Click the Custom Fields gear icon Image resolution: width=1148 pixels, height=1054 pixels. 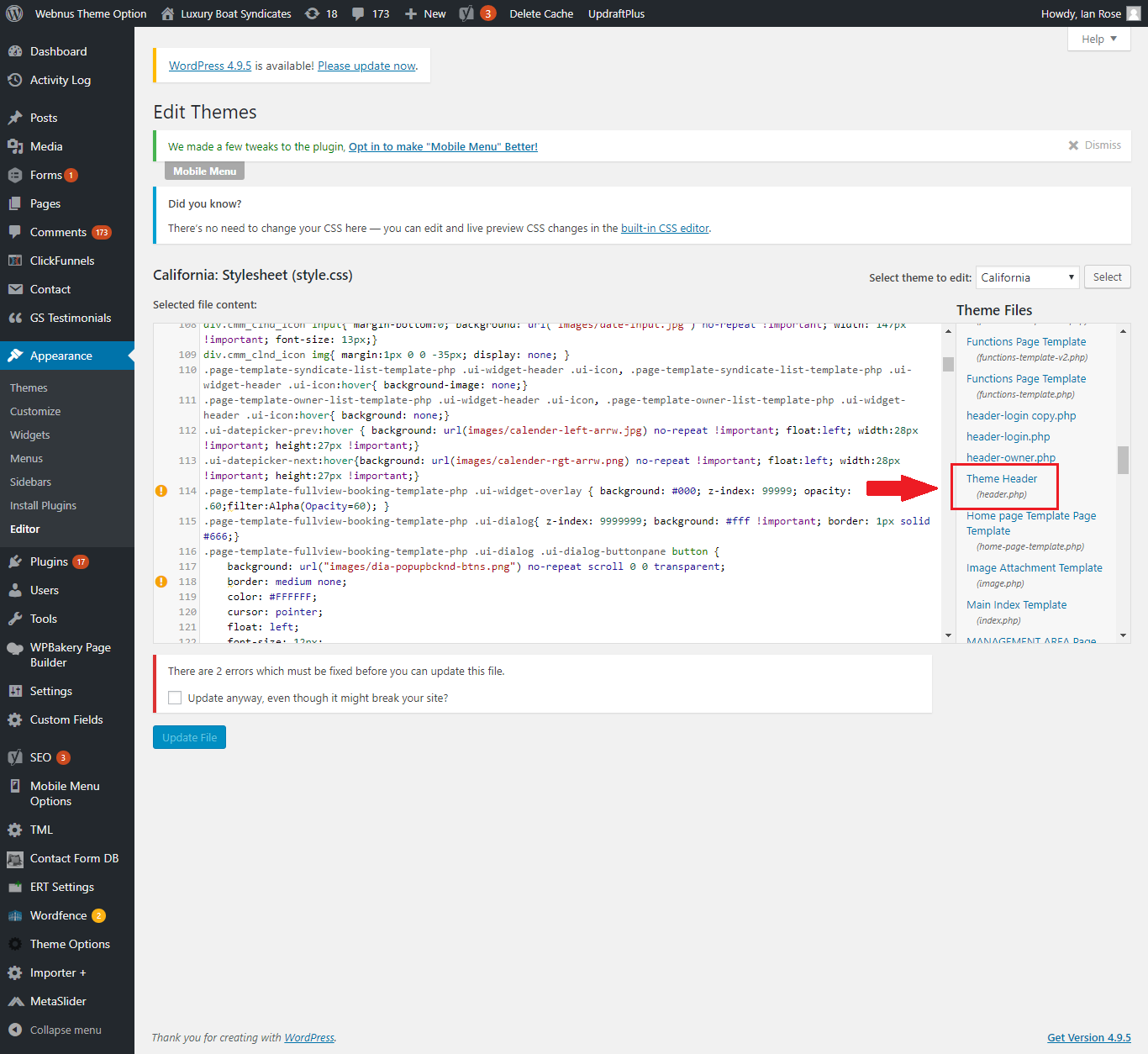click(15, 719)
